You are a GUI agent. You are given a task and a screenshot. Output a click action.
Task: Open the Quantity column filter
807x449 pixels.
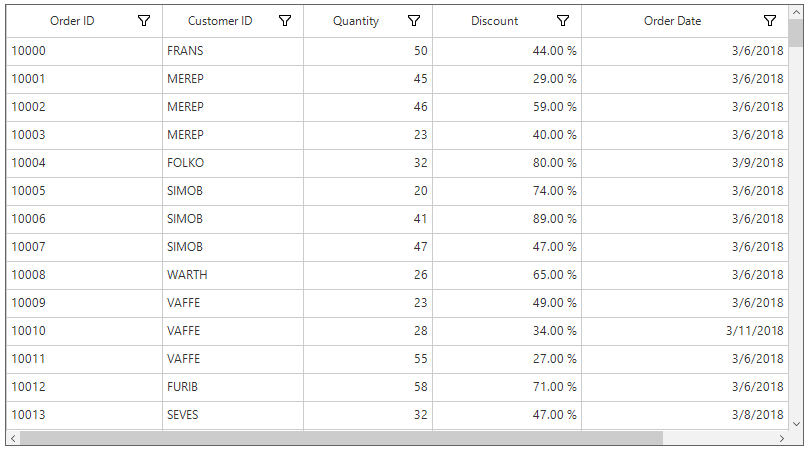click(414, 21)
